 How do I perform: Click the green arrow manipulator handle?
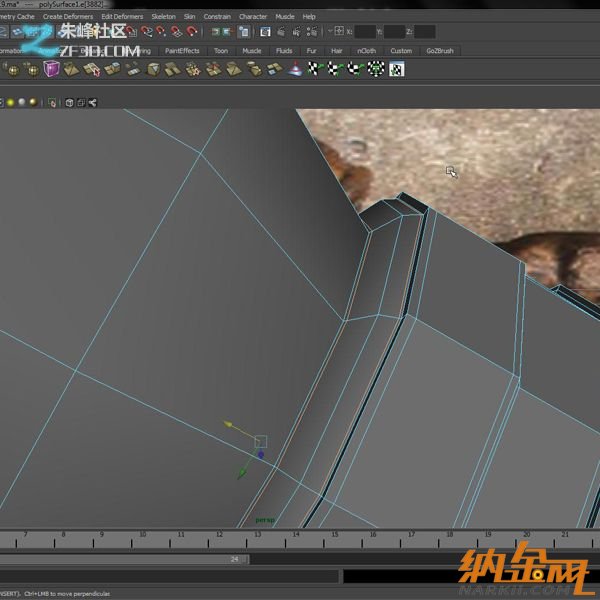pyautogui.click(x=242, y=474)
